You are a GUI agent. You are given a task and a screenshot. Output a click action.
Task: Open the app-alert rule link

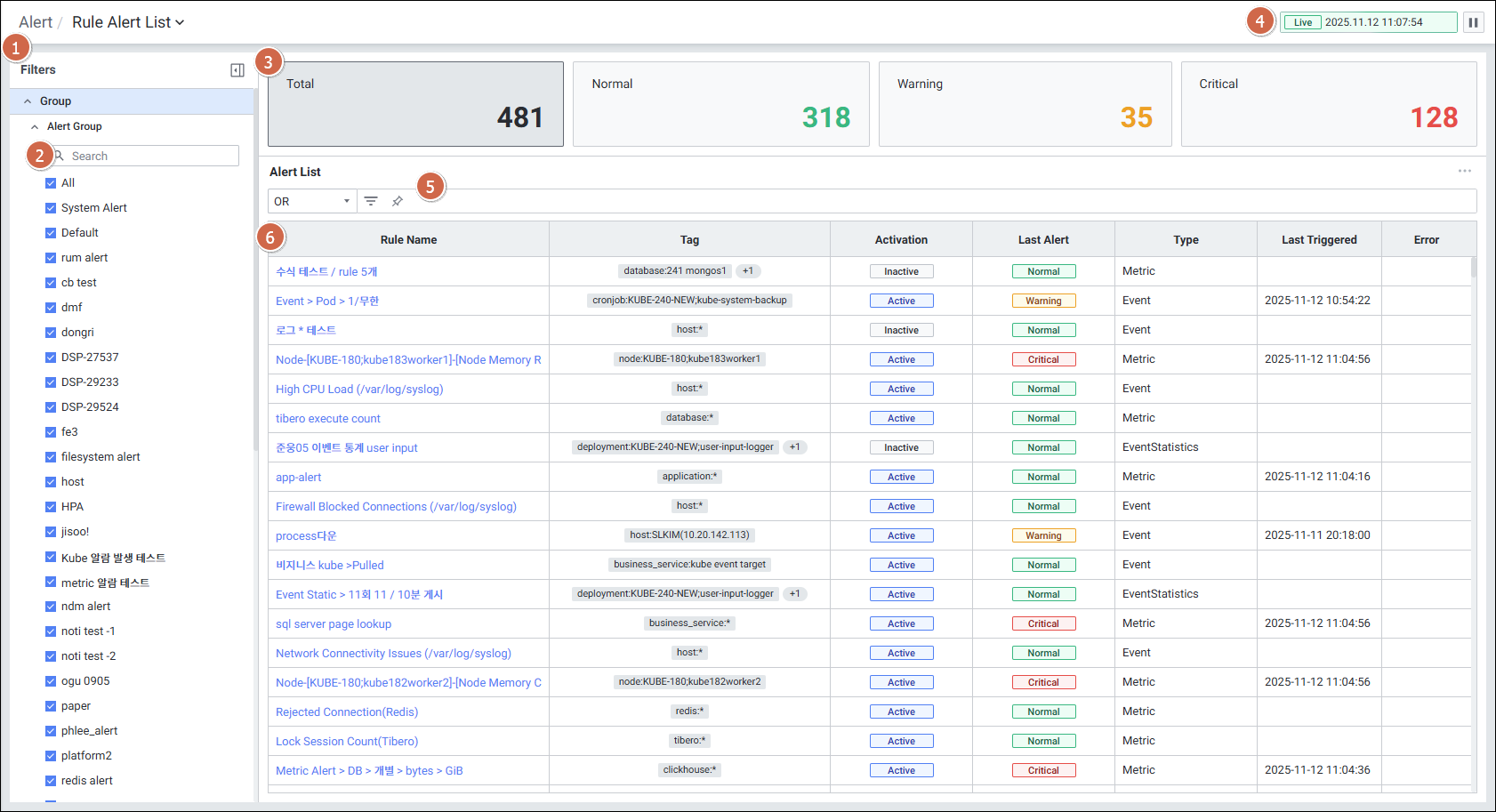[x=298, y=478]
